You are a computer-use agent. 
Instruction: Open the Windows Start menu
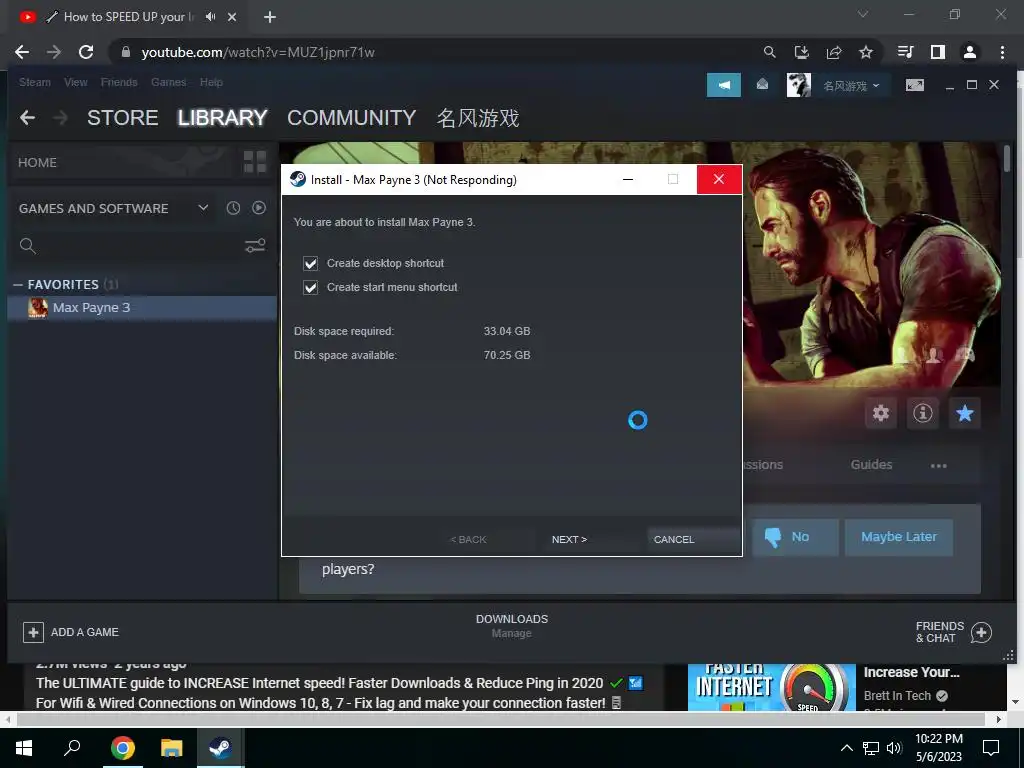[x=24, y=748]
